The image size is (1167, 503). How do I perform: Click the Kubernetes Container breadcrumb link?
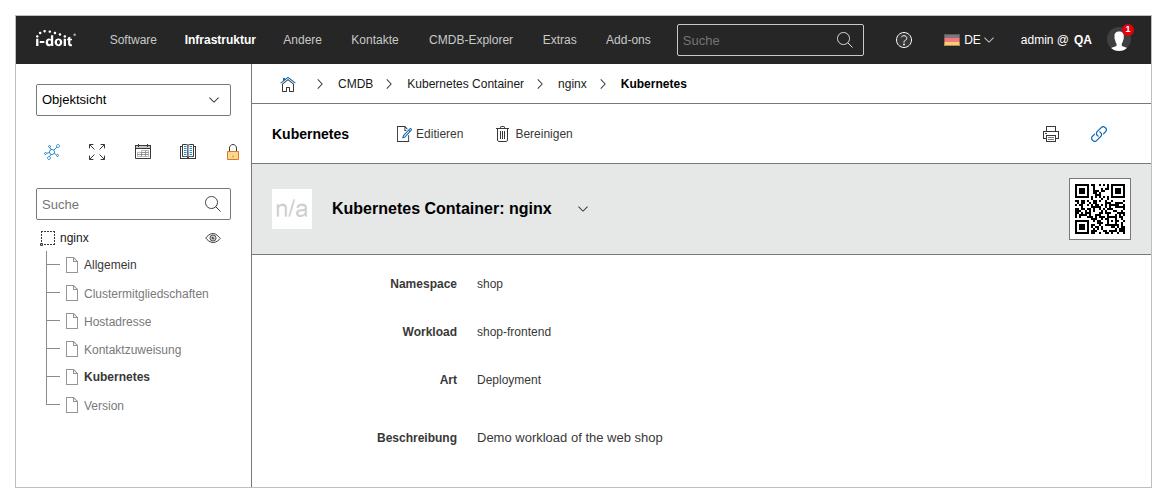point(465,84)
